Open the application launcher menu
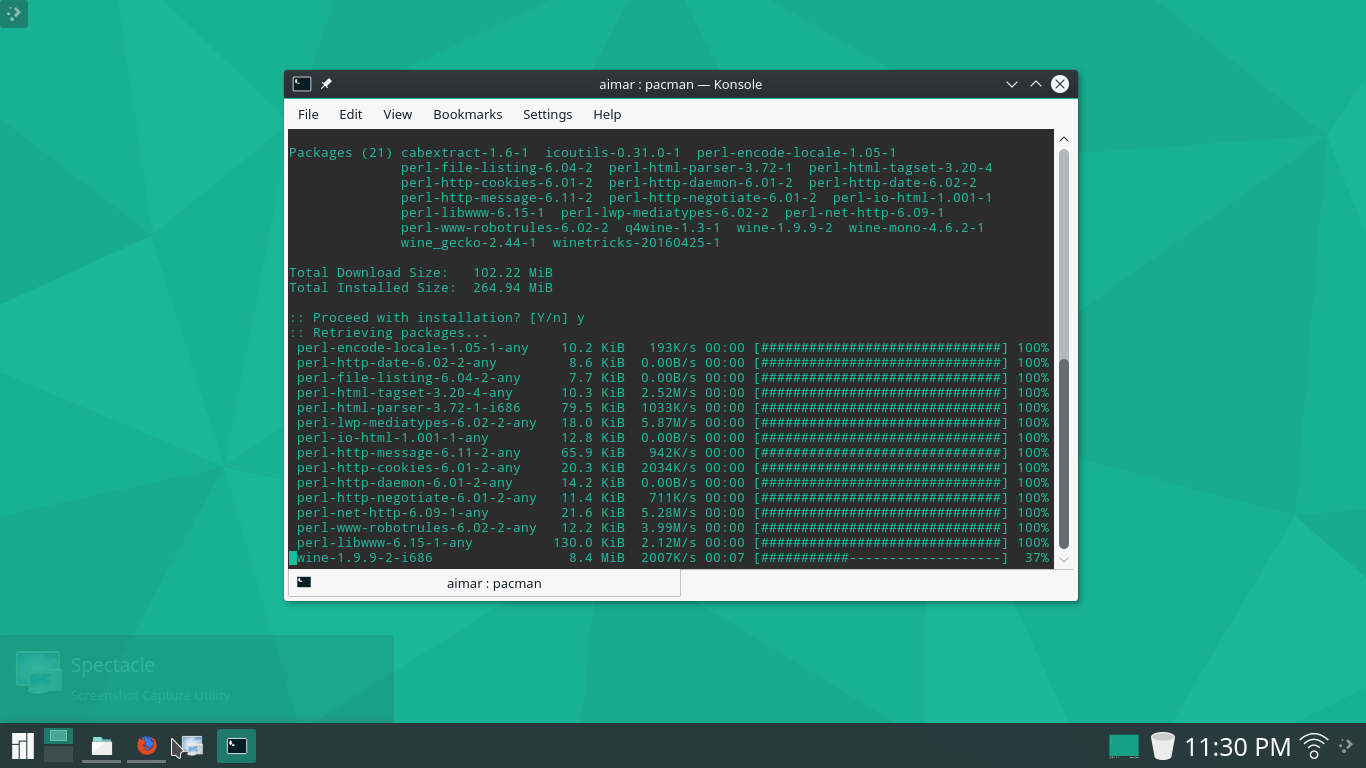The height and width of the screenshot is (768, 1366). (x=21, y=745)
